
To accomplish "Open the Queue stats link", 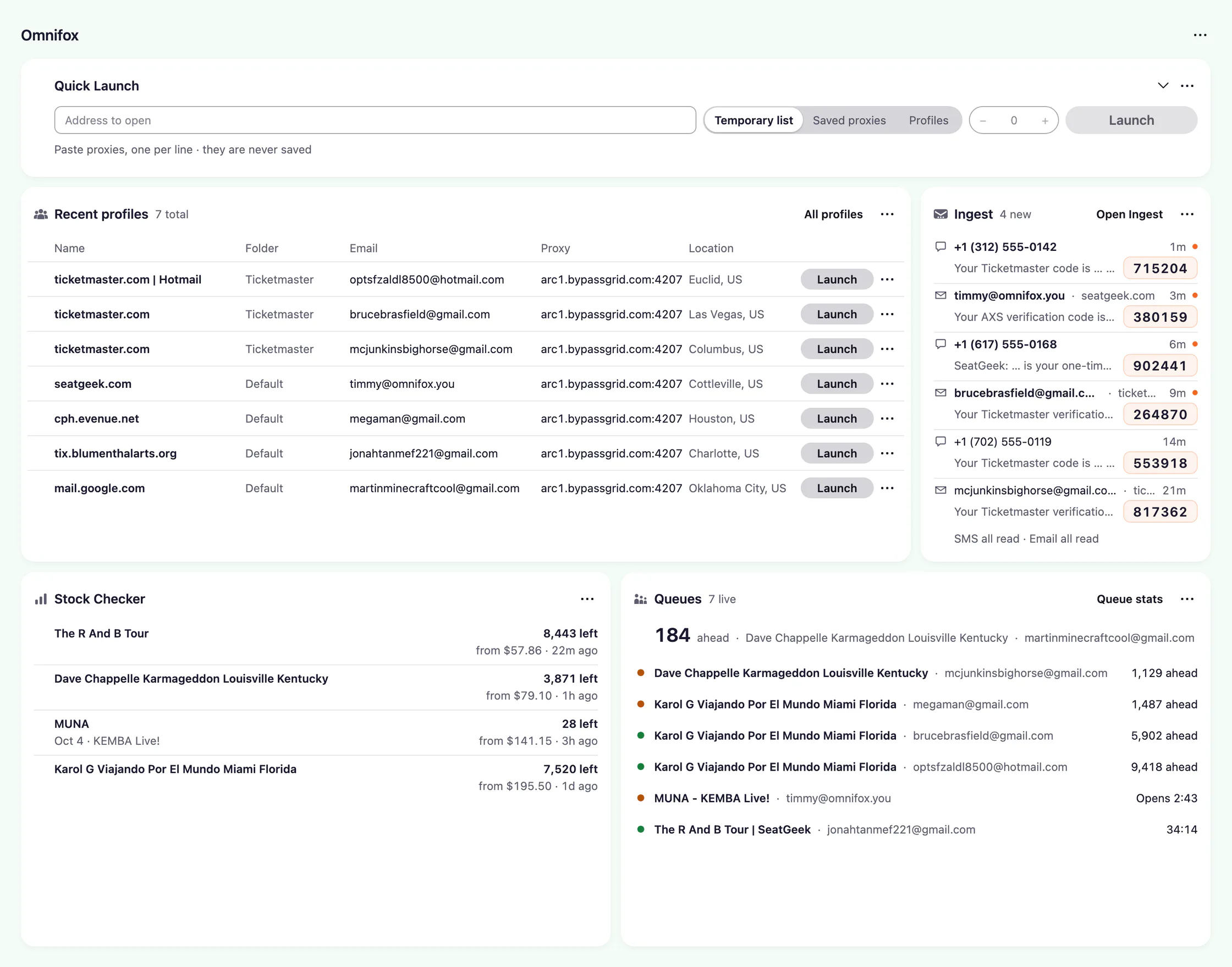I will point(1129,599).
